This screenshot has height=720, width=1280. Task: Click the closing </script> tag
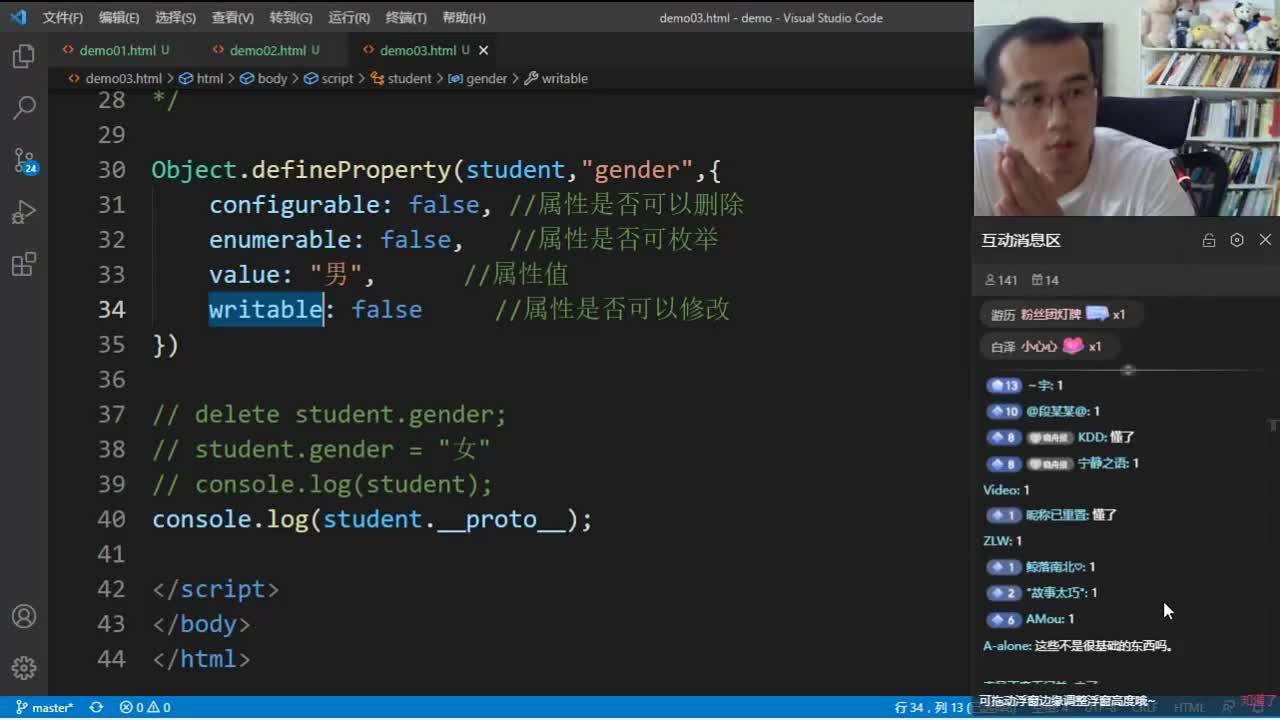(x=215, y=589)
